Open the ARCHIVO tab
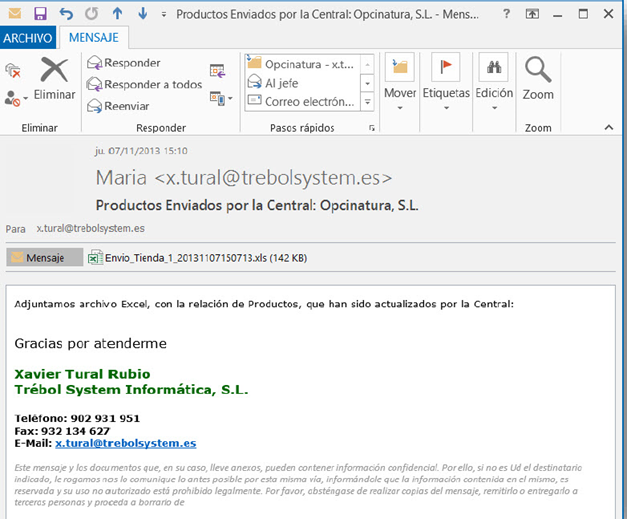The height and width of the screenshot is (519, 627). point(28,38)
